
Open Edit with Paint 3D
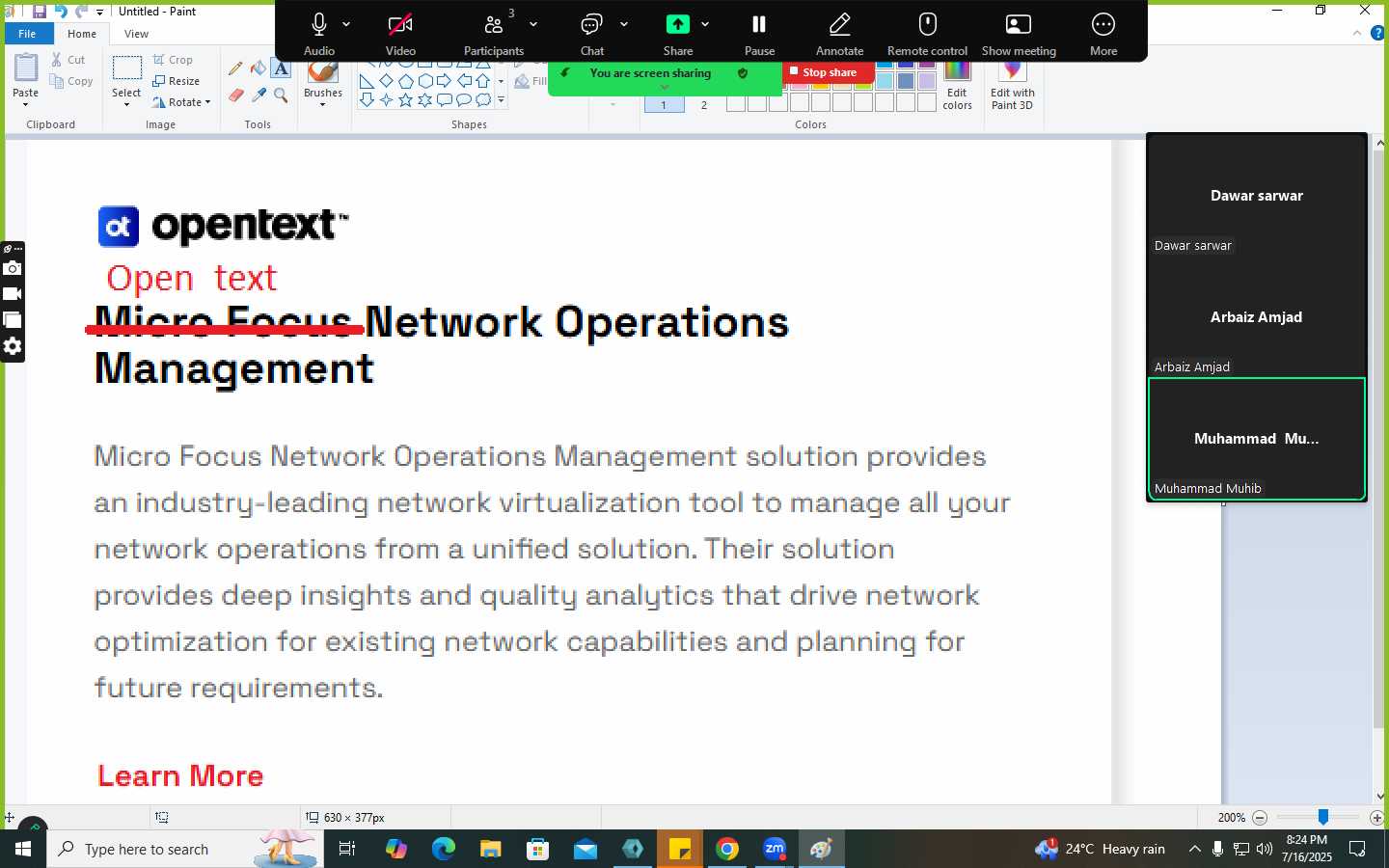tap(1012, 86)
